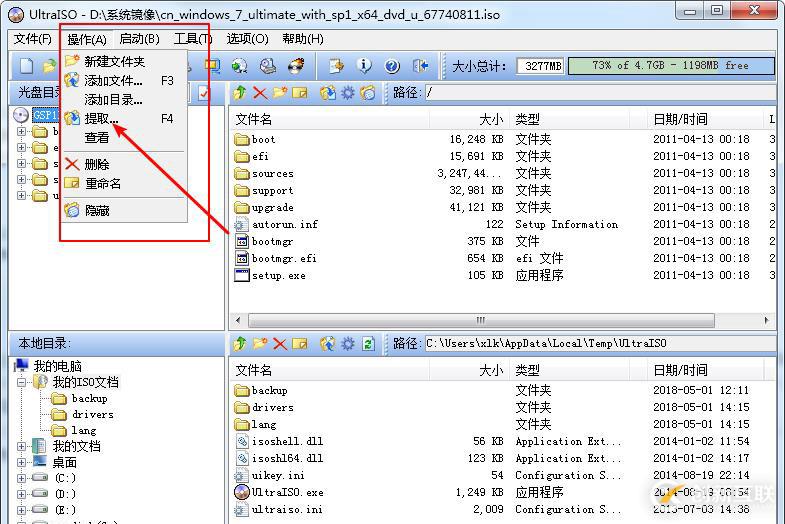Click refresh icon in local pane toolbar
The height and width of the screenshot is (524, 785).
click(x=368, y=344)
